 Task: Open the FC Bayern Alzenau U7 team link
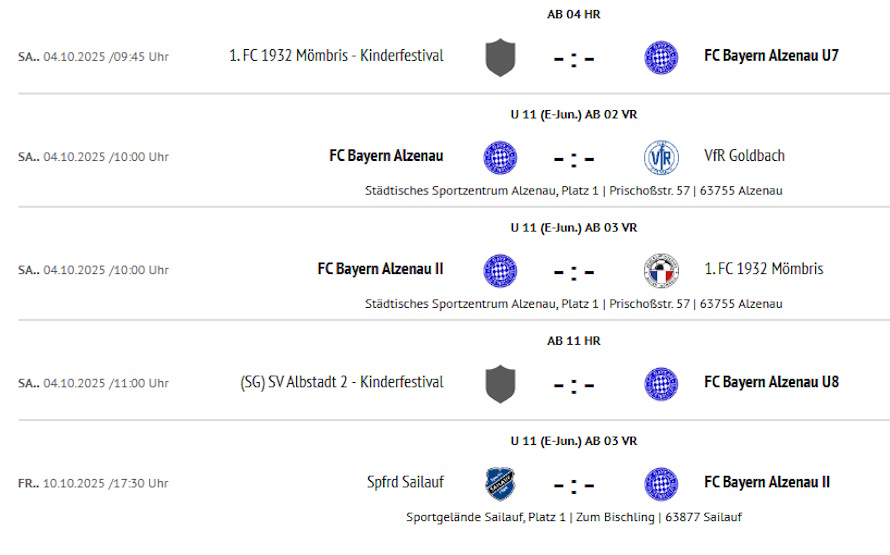pos(771,56)
